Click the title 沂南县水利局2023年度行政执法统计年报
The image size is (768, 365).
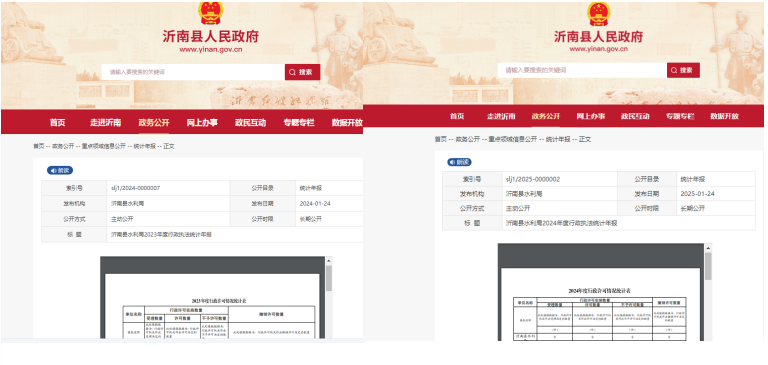tap(162, 235)
